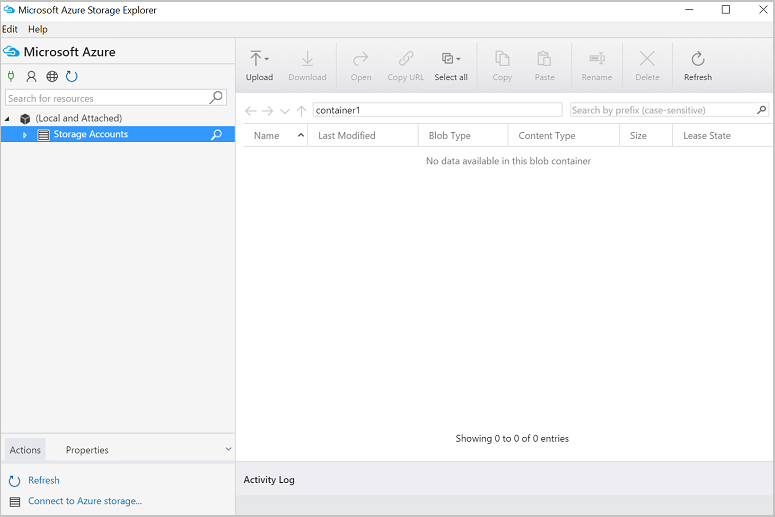
Task: Expand the Storage Accounts tree node
Action: (x=25, y=135)
